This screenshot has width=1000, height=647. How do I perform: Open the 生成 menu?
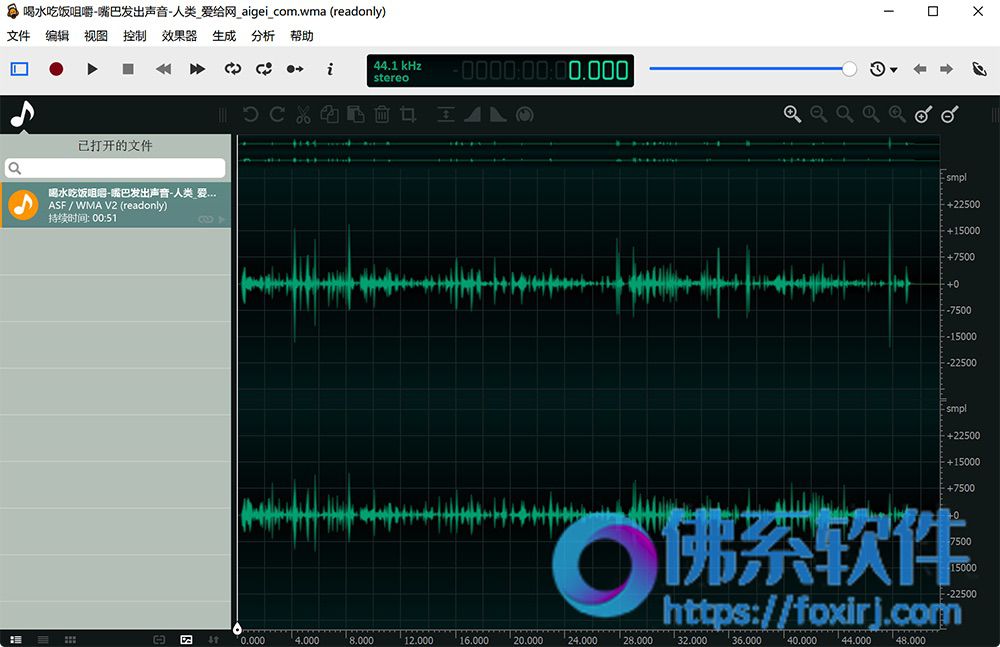pos(224,36)
